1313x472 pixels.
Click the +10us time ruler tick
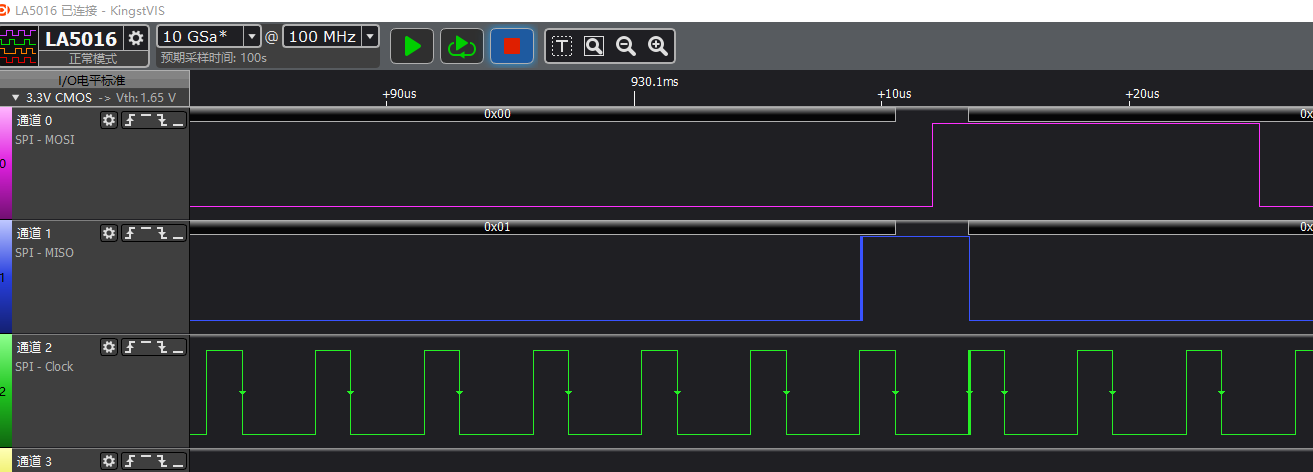[895, 94]
